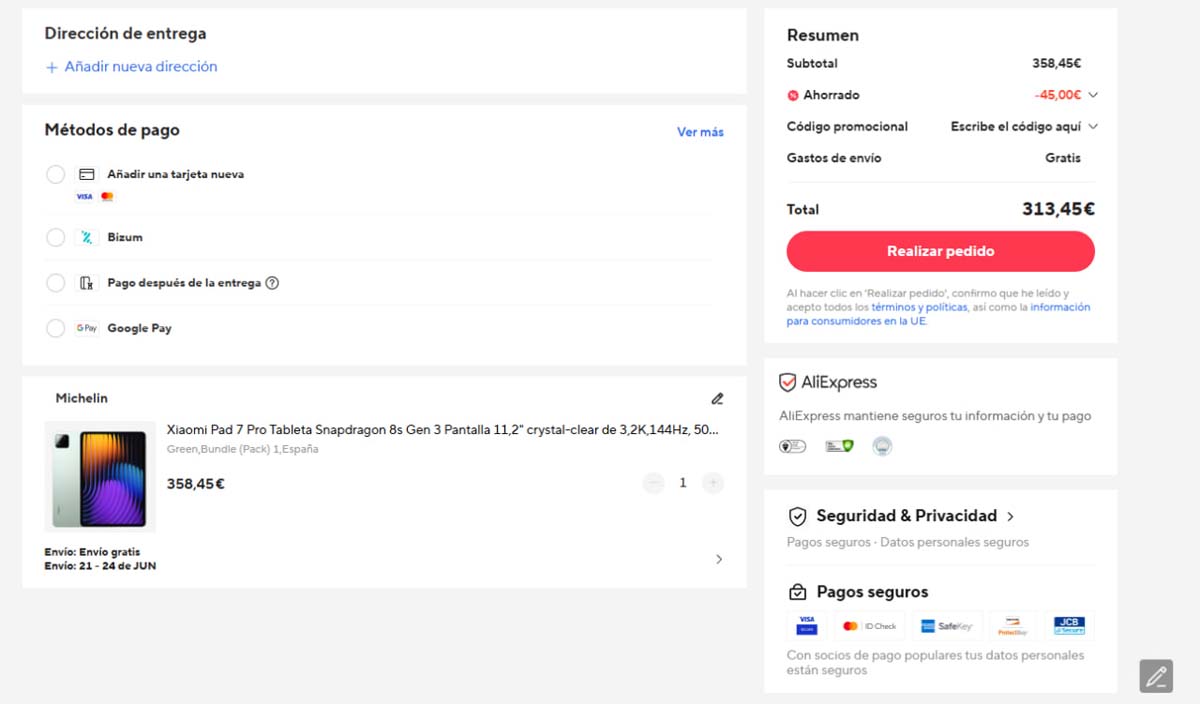Click the Realizar pedido button
The height and width of the screenshot is (704, 1200).
click(941, 251)
